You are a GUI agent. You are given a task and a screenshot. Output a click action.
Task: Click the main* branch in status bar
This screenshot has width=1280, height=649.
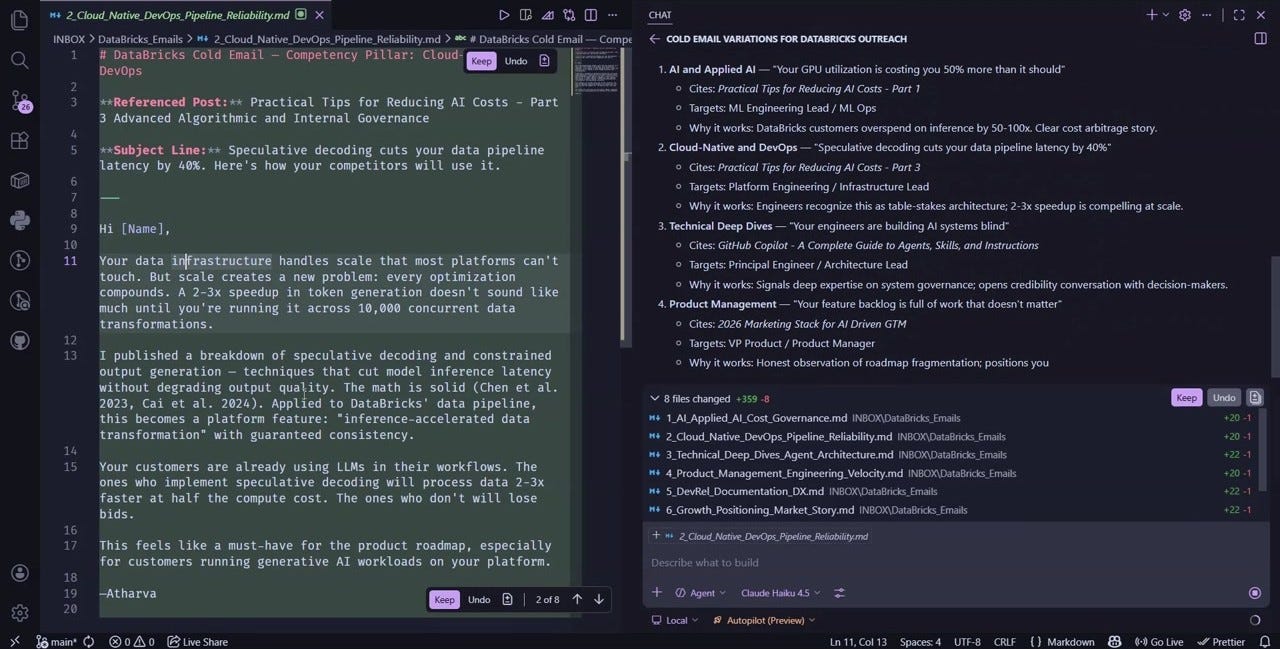point(58,642)
